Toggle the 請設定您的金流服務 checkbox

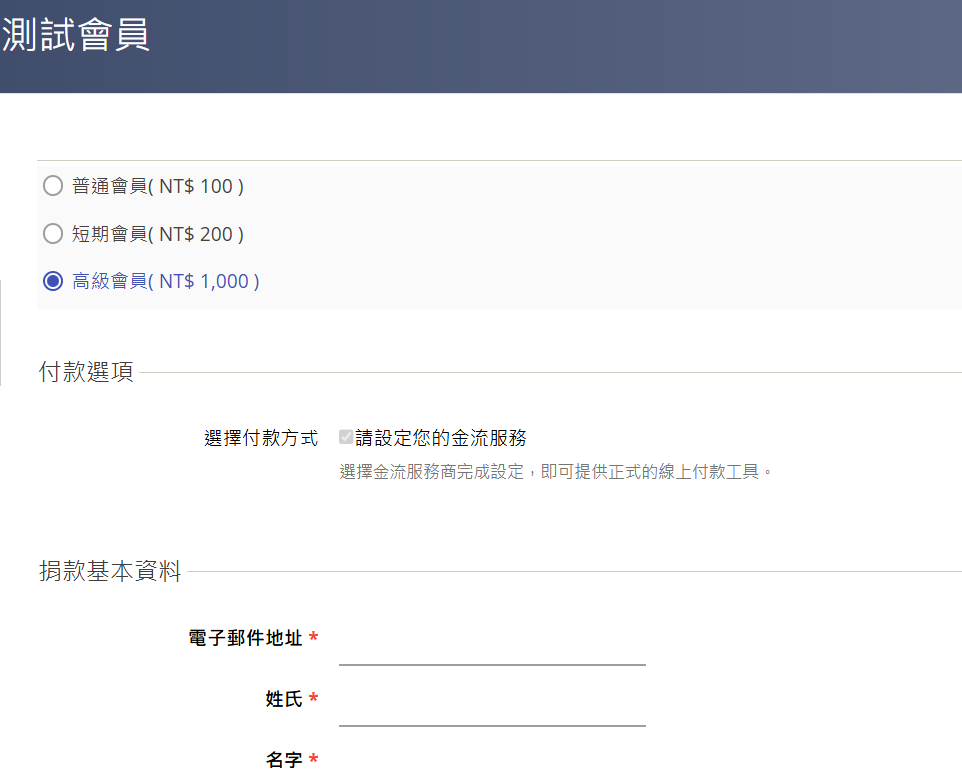(x=345, y=437)
